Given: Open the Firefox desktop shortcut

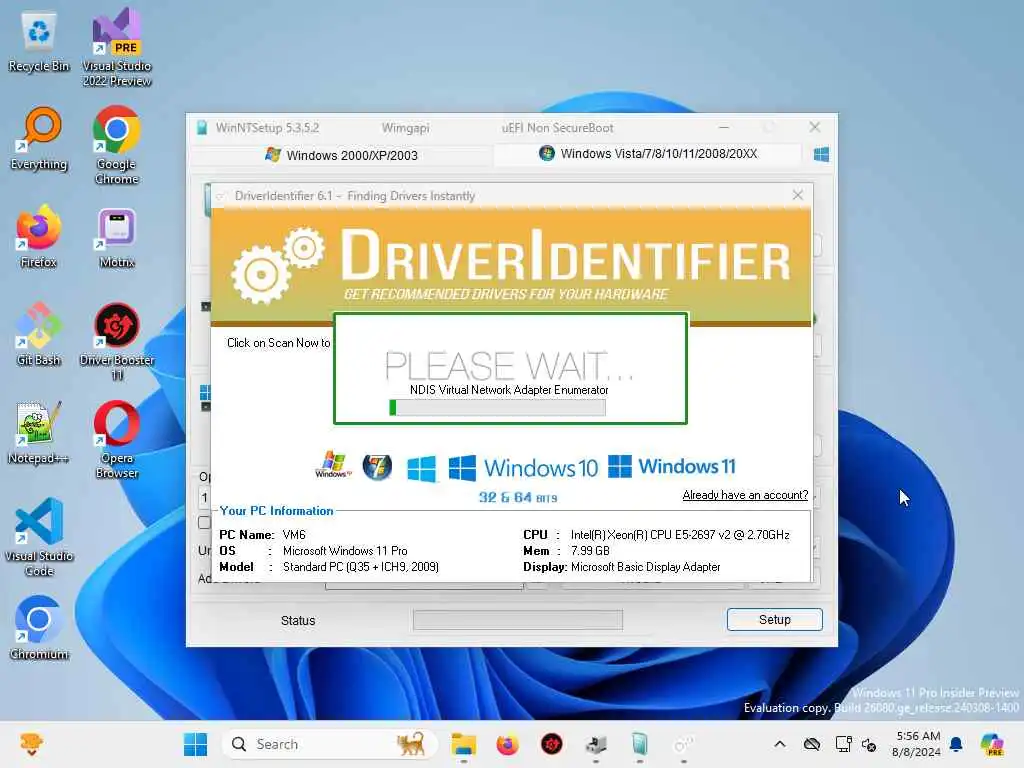Looking at the screenshot, I should [39, 237].
